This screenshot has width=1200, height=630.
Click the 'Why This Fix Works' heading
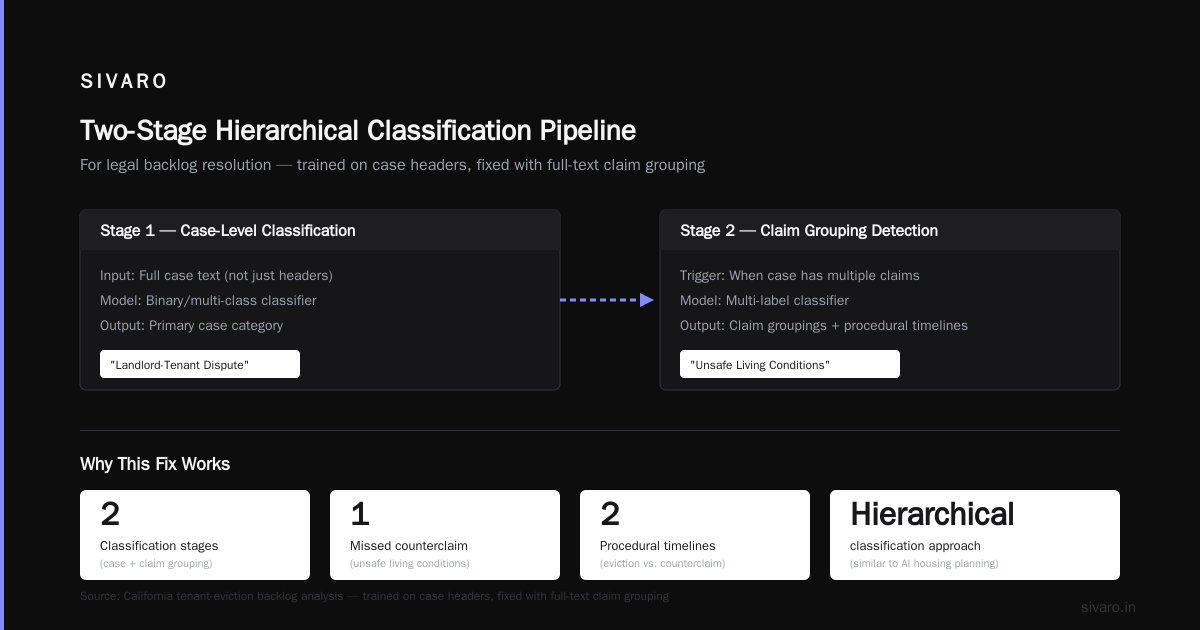(155, 464)
